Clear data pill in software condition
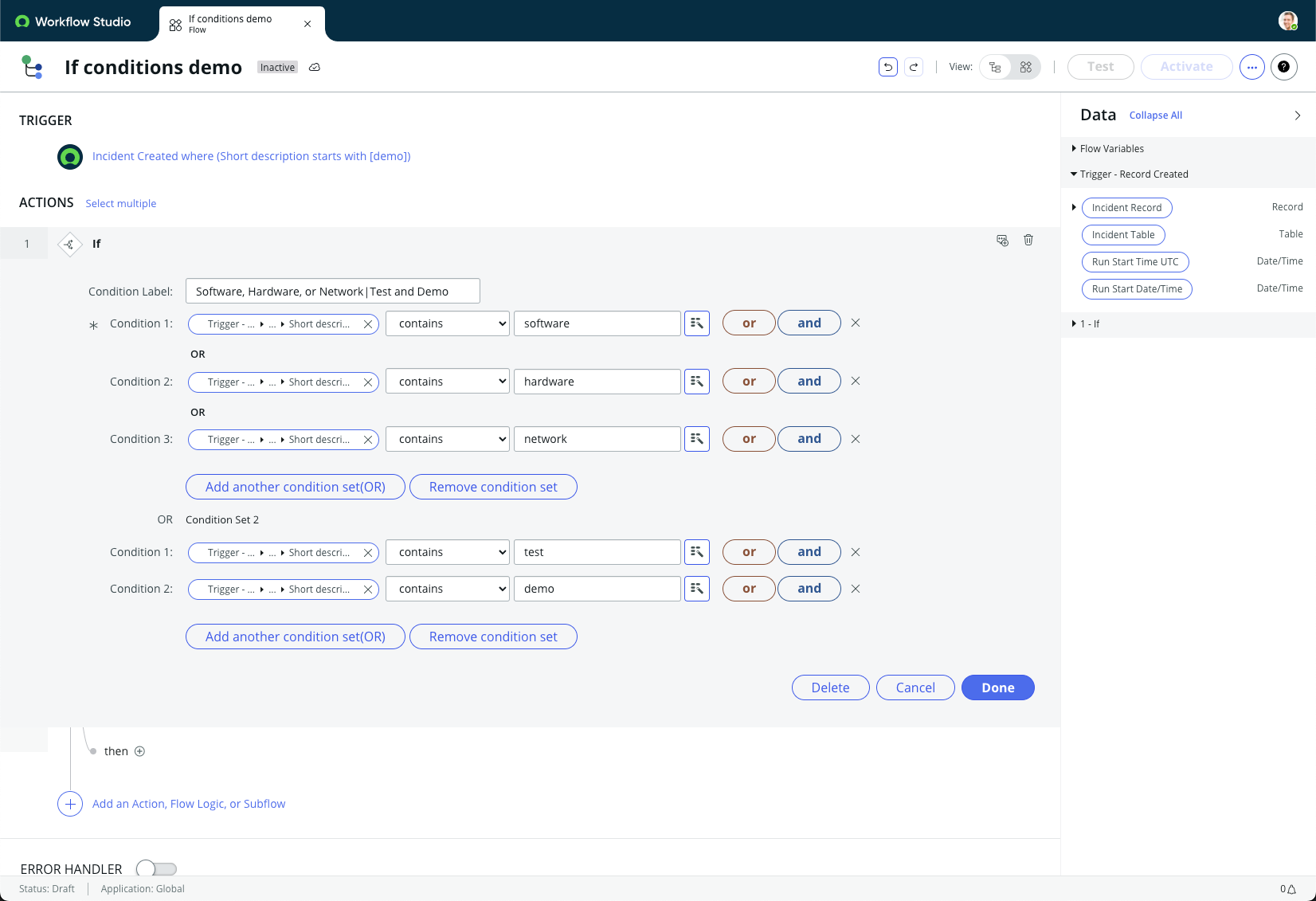 click(368, 324)
